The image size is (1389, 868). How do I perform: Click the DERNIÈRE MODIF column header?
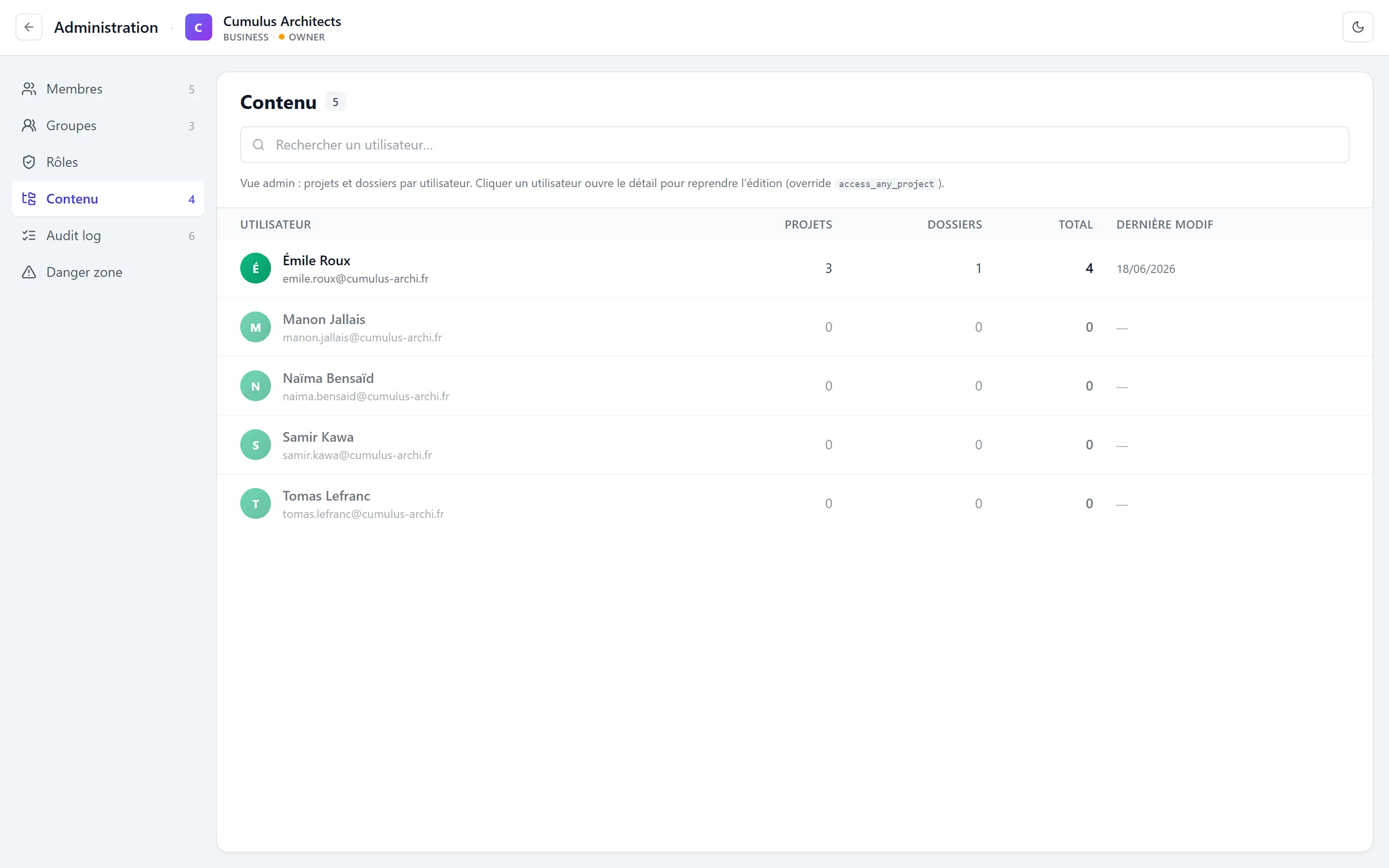click(1165, 224)
